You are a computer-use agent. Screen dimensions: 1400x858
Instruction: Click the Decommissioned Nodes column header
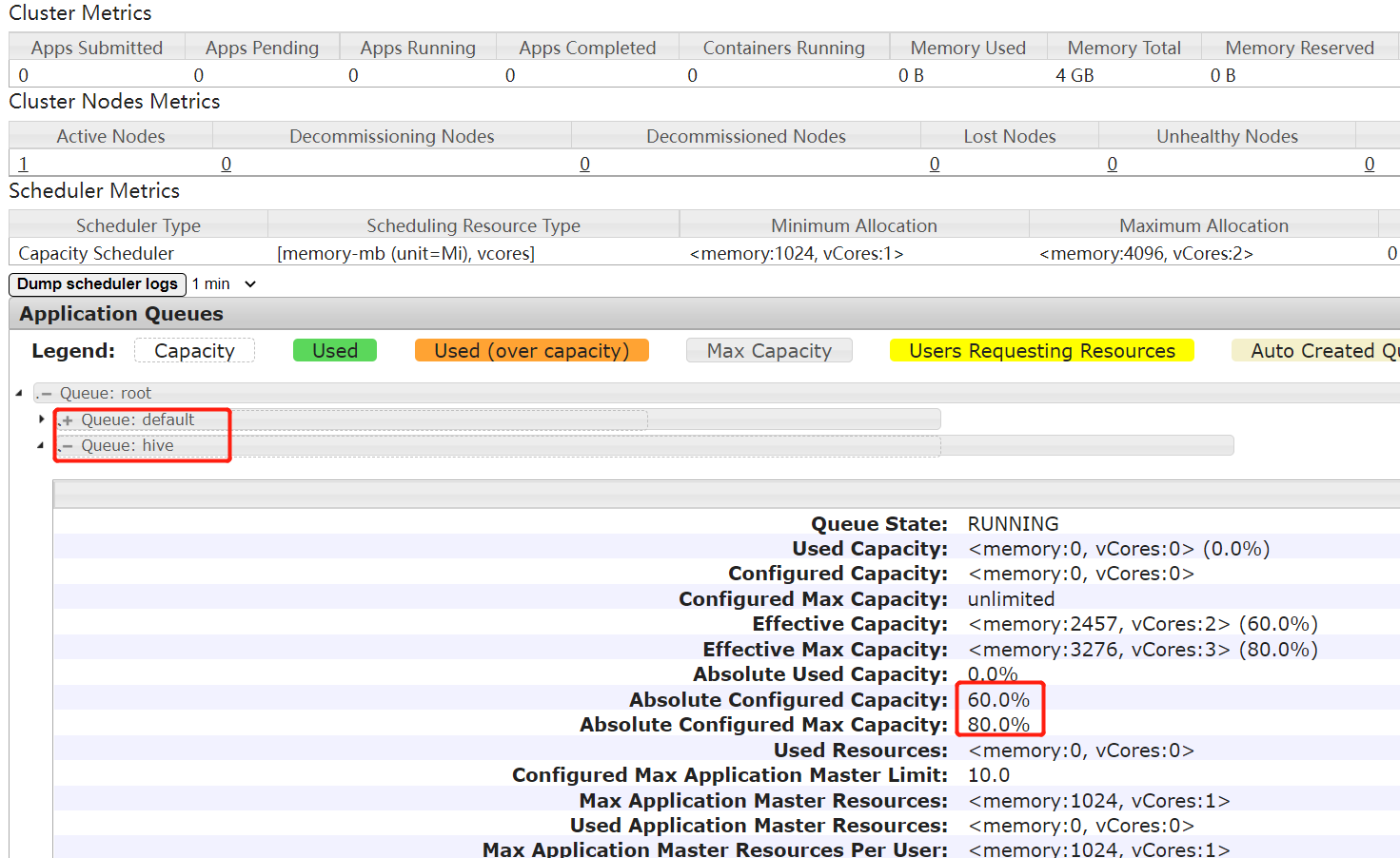point(746,136)
